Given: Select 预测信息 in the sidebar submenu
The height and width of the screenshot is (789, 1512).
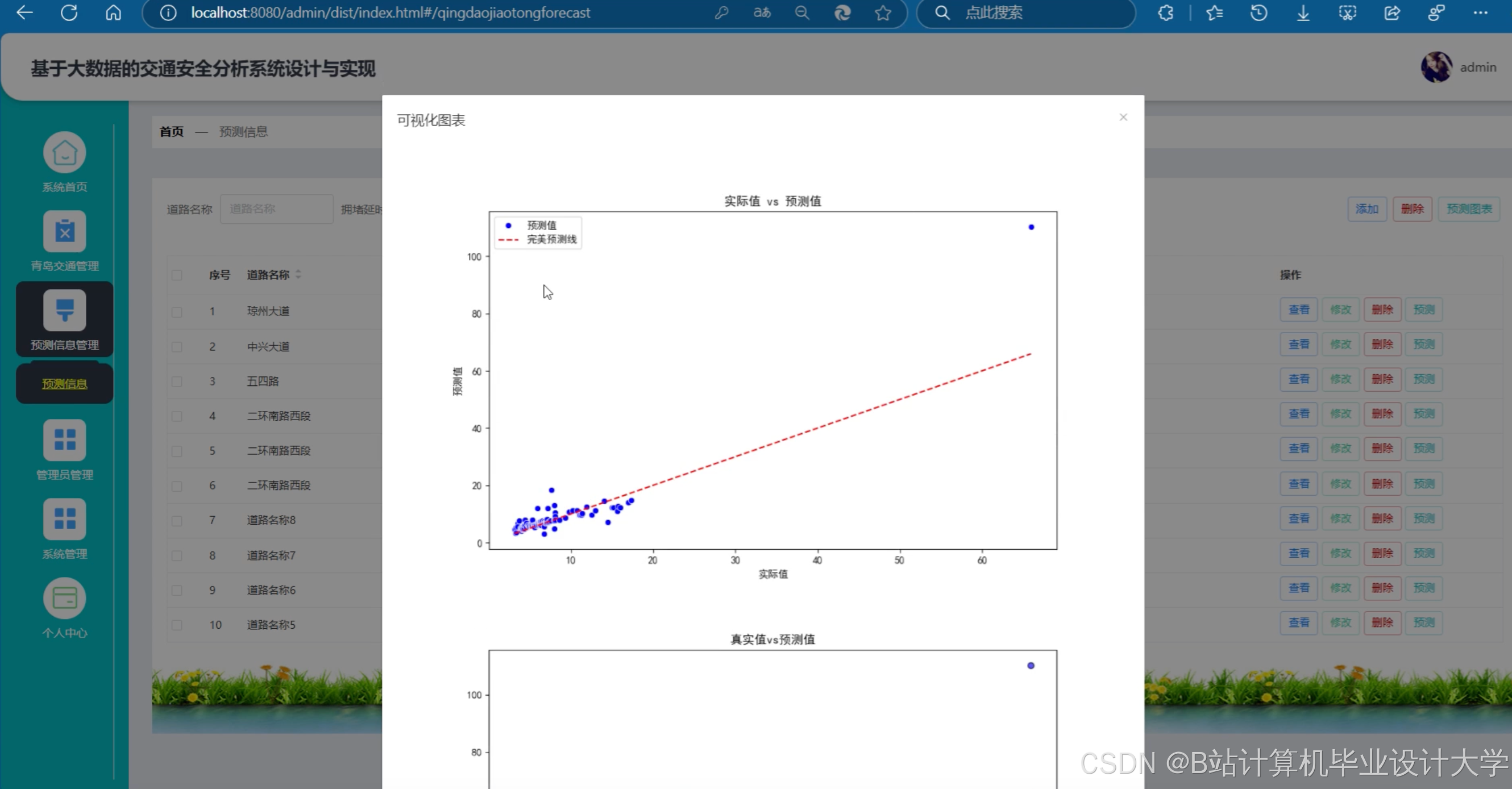Looking at the screenshot, I should (x=64, y=383).
